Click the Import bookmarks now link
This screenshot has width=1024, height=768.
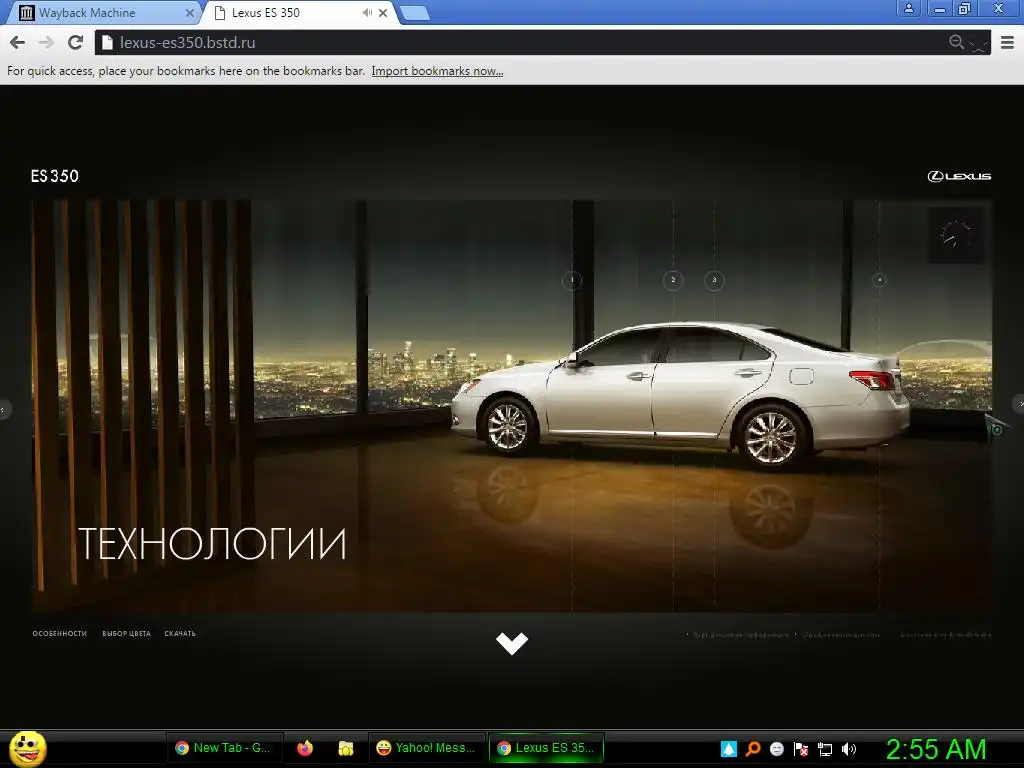[x=437, y=71]
